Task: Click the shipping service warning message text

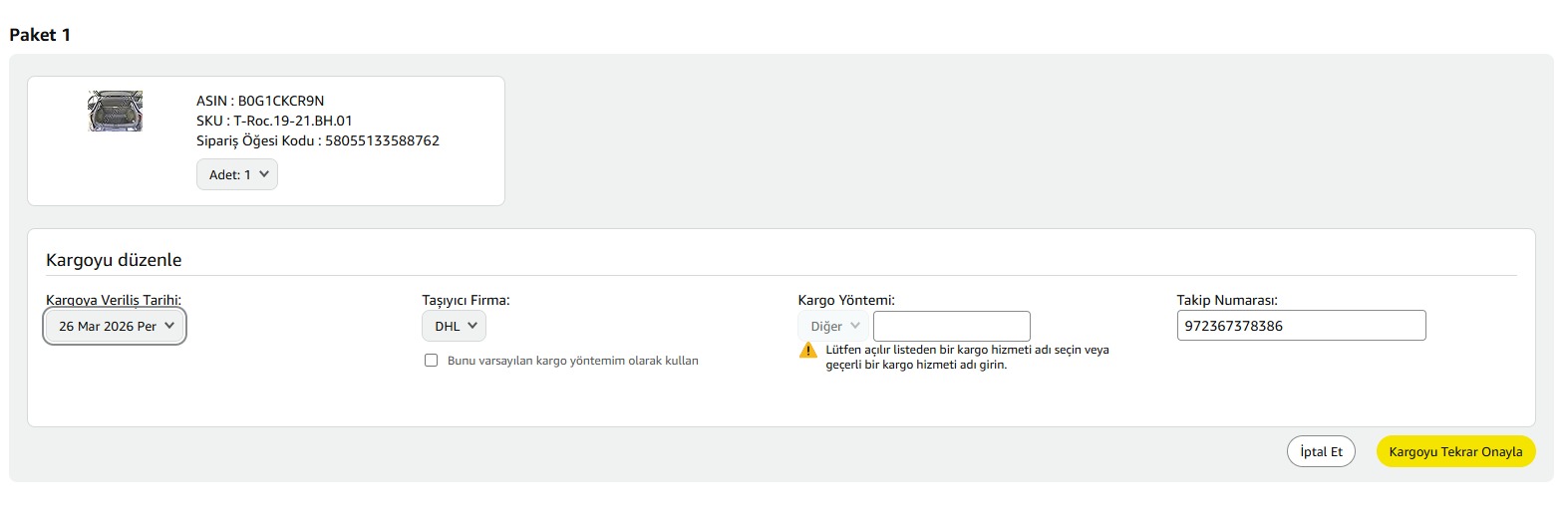Action: pos(966,357)
